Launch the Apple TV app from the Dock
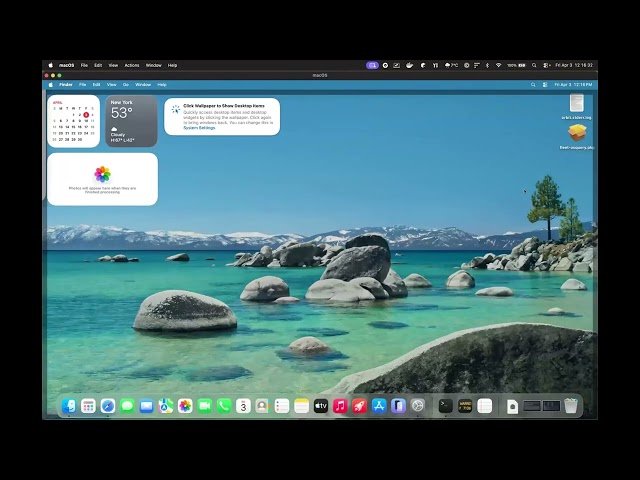Screen dimensions: 640x480 click(321, 406)
